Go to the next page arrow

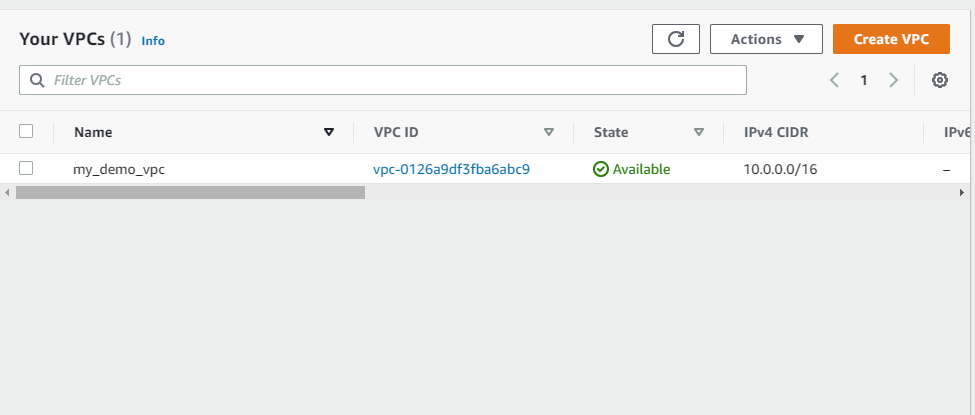tap(894, 80)
